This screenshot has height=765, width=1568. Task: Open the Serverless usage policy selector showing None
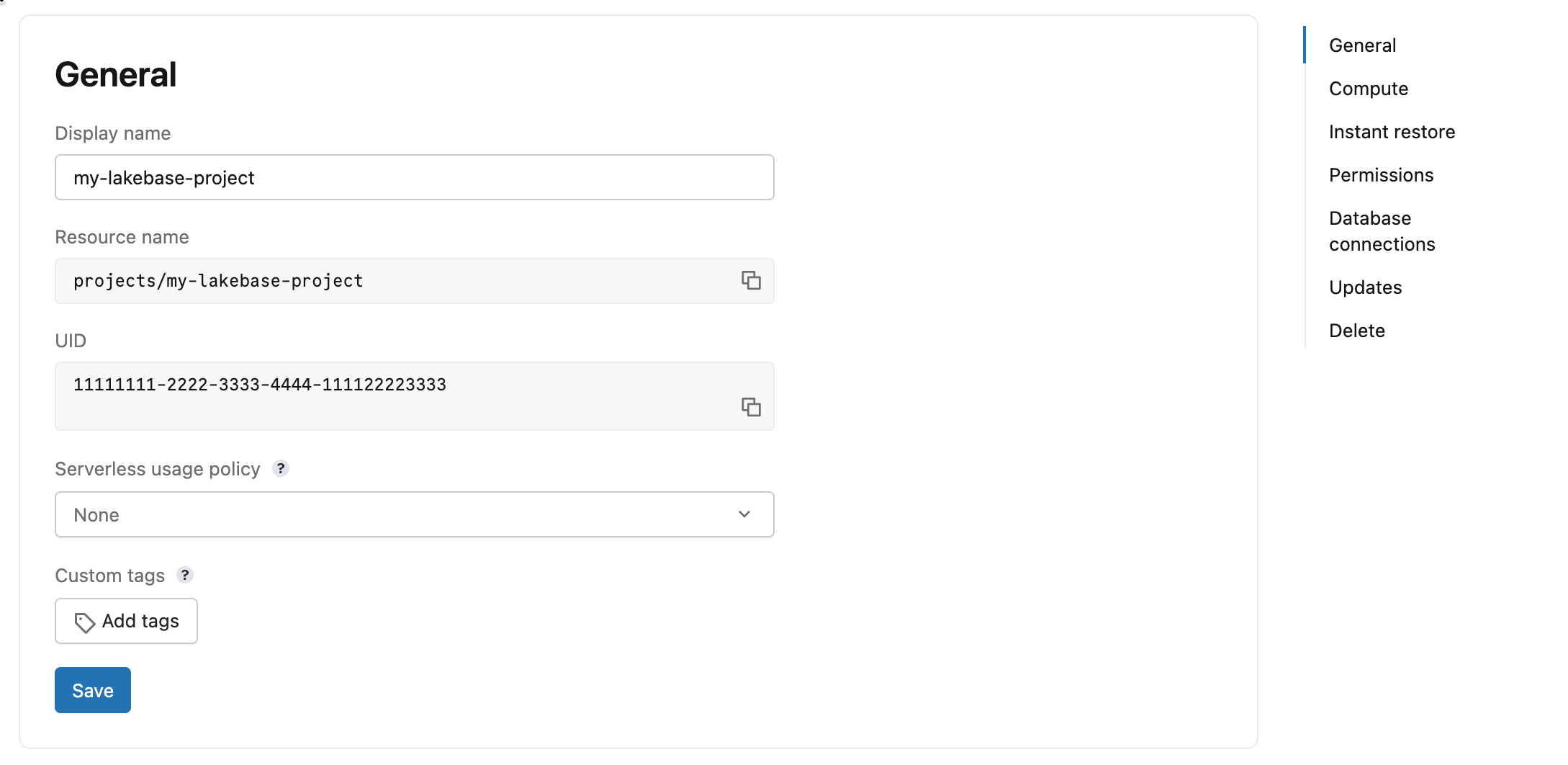[x=414, y=514]
